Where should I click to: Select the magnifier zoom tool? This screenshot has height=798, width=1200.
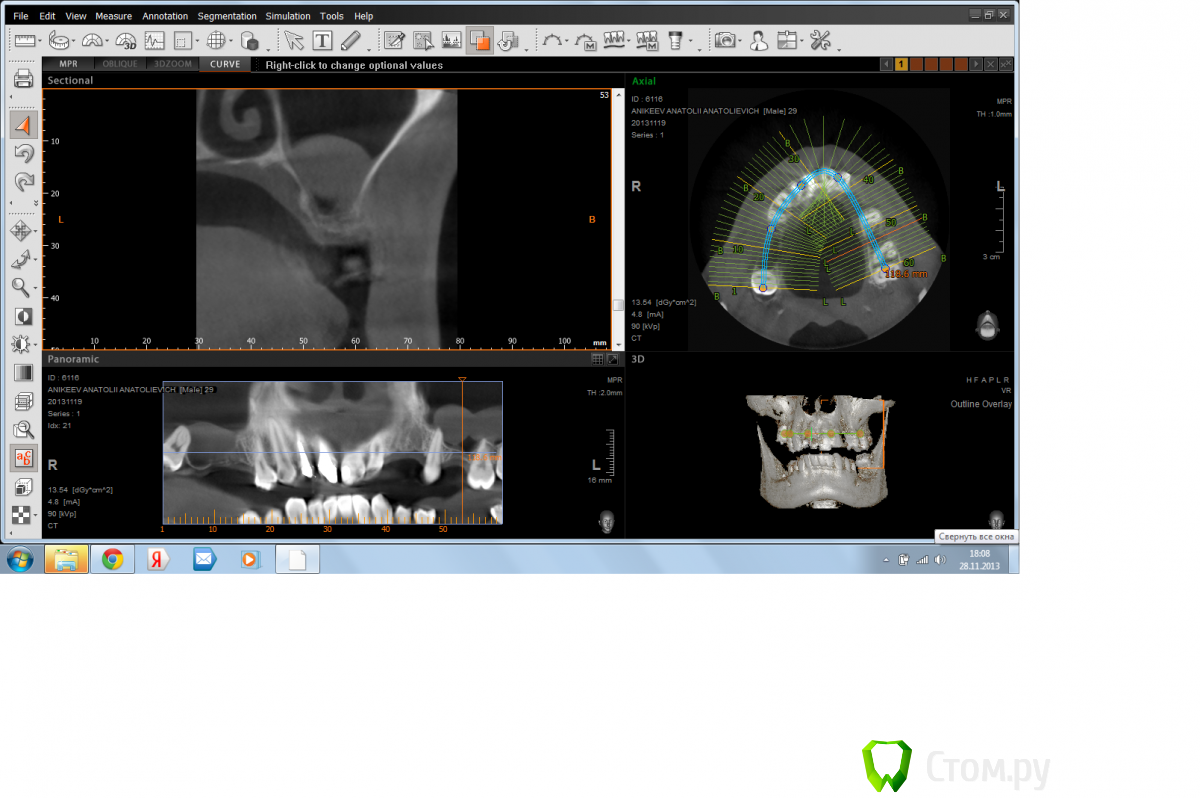click(x=21, y=288)
